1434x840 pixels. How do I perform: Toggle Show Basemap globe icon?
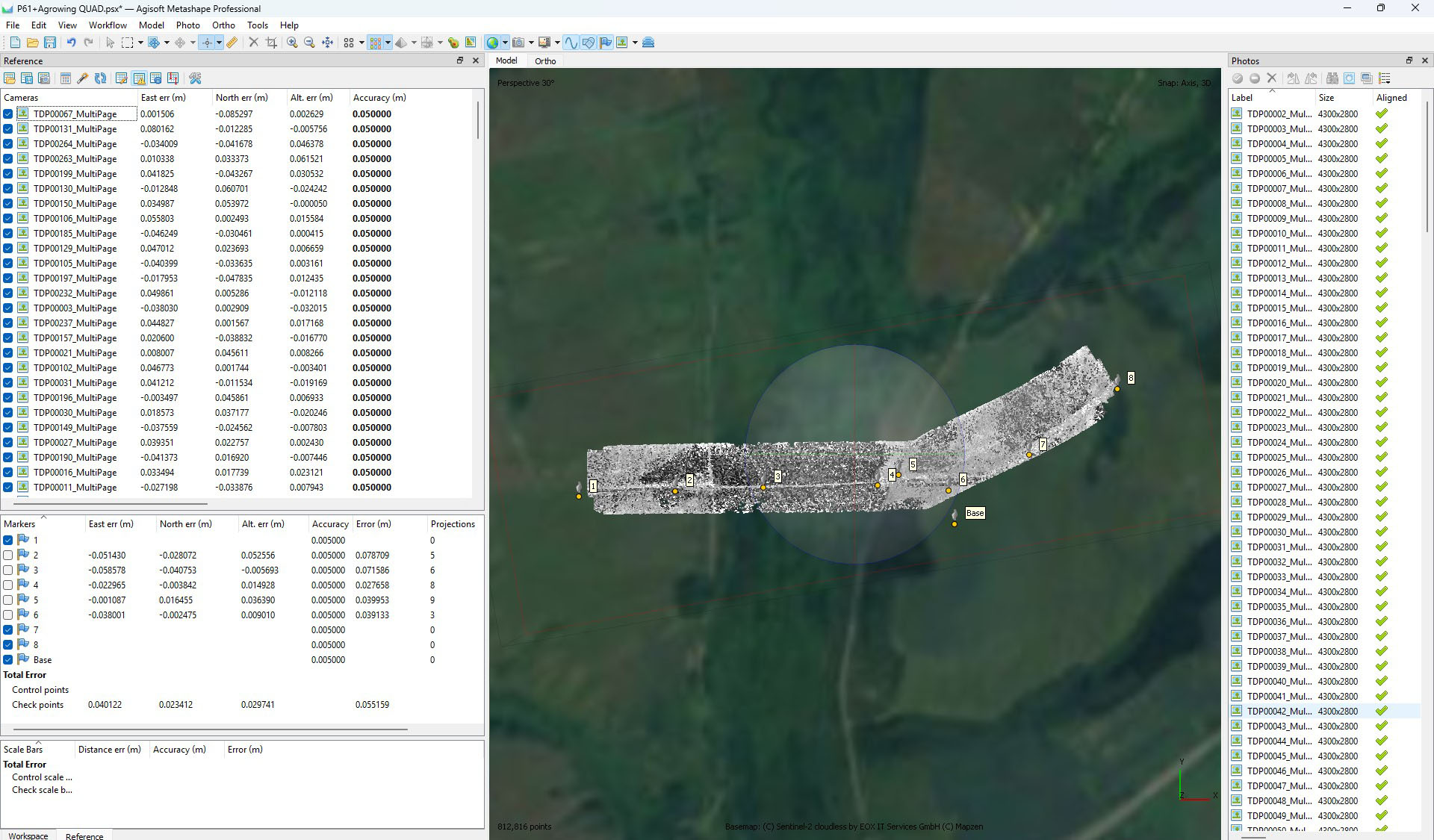point(492,43)
